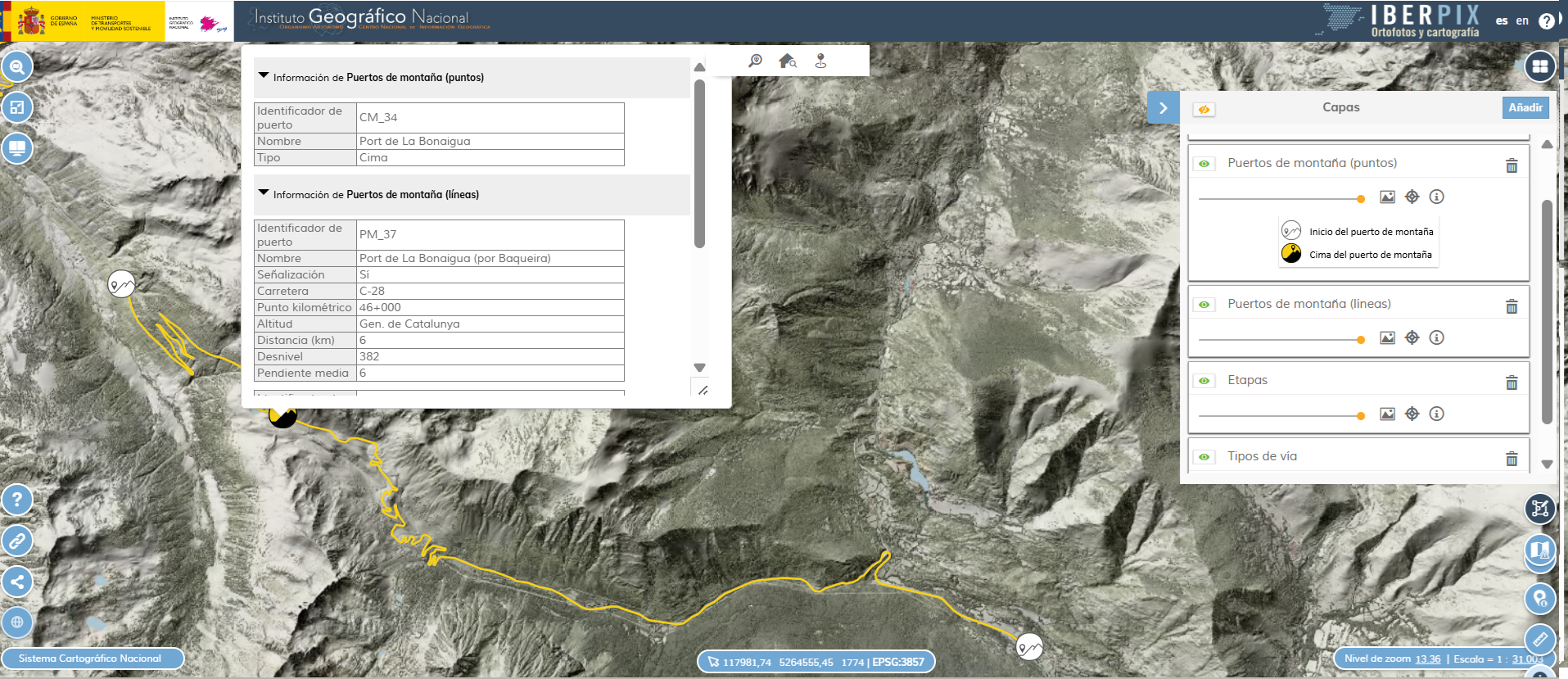Delete the Puertos de montaña (puntos) layer
The image size is (1568, 679).
1512,165
